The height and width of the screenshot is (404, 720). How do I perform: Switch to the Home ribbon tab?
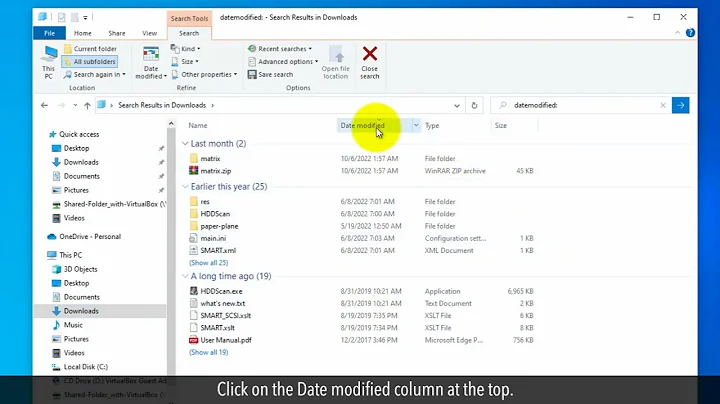pos(83,33)
